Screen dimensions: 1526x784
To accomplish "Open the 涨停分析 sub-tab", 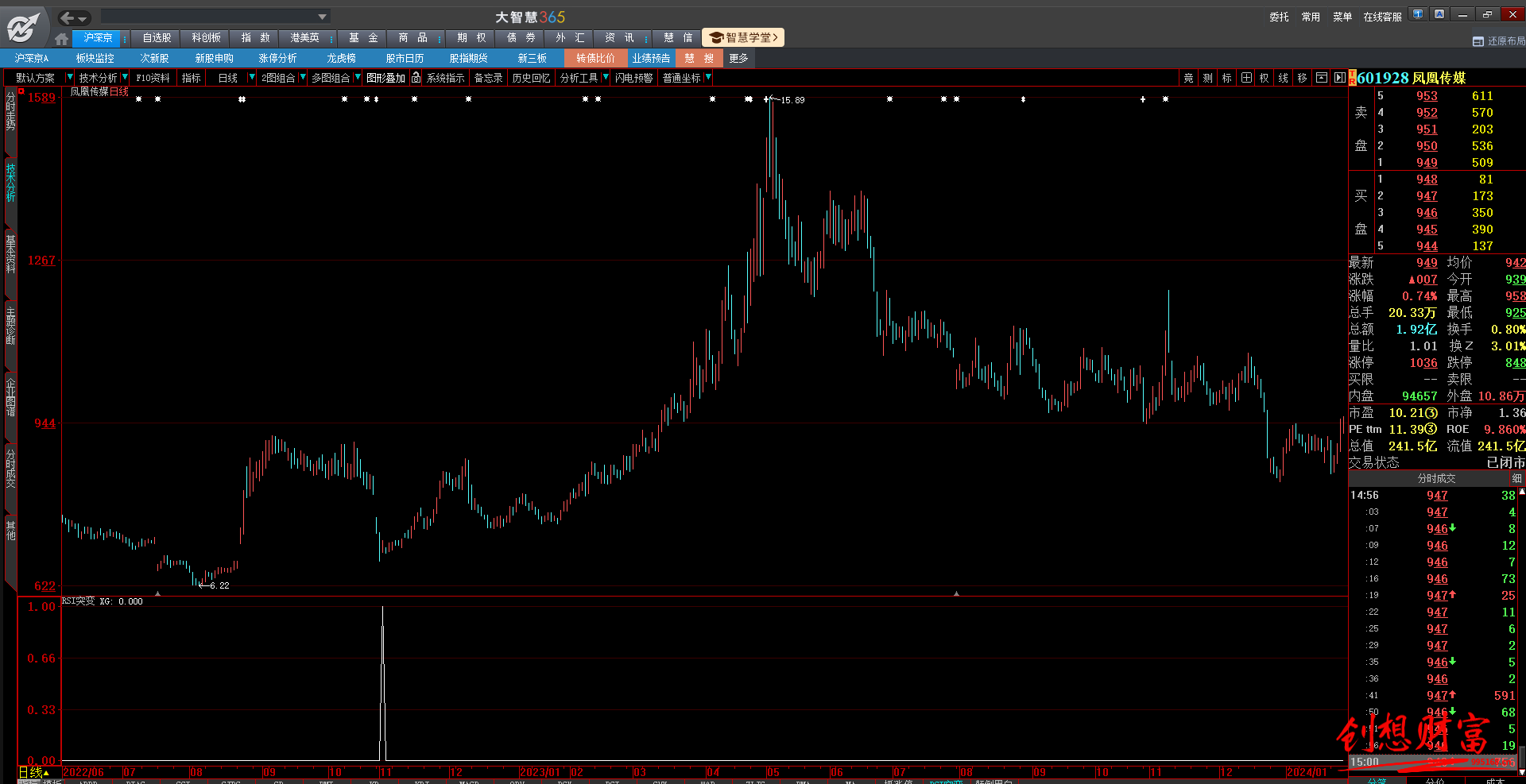I will tap(277, 59).
